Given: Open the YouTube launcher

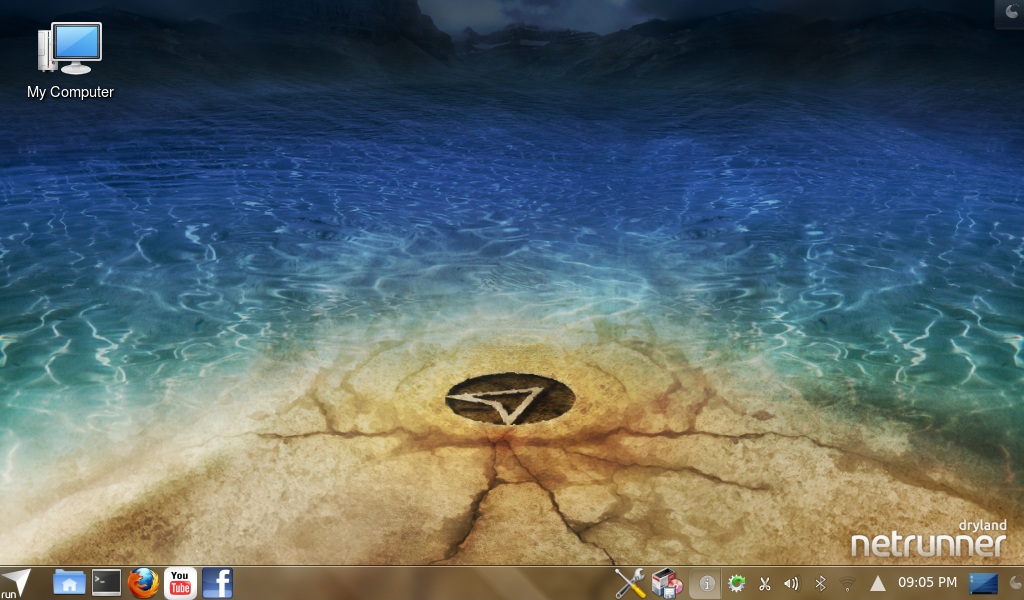Looking at the screenshot, I should pyautogui.click(x=180, y=582).
